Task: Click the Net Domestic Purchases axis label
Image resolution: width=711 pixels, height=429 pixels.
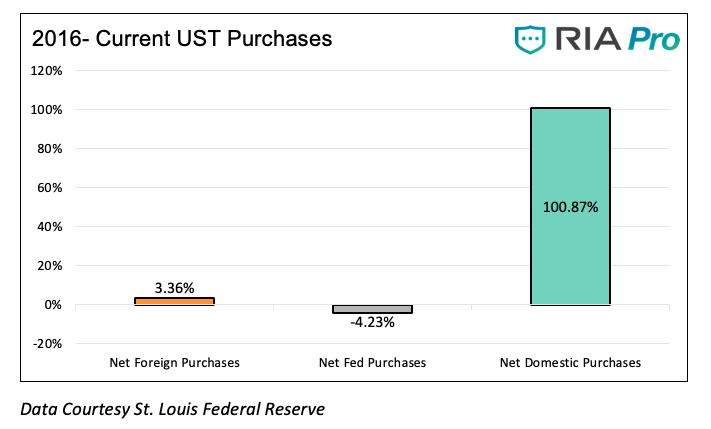Action: [570, 362]
